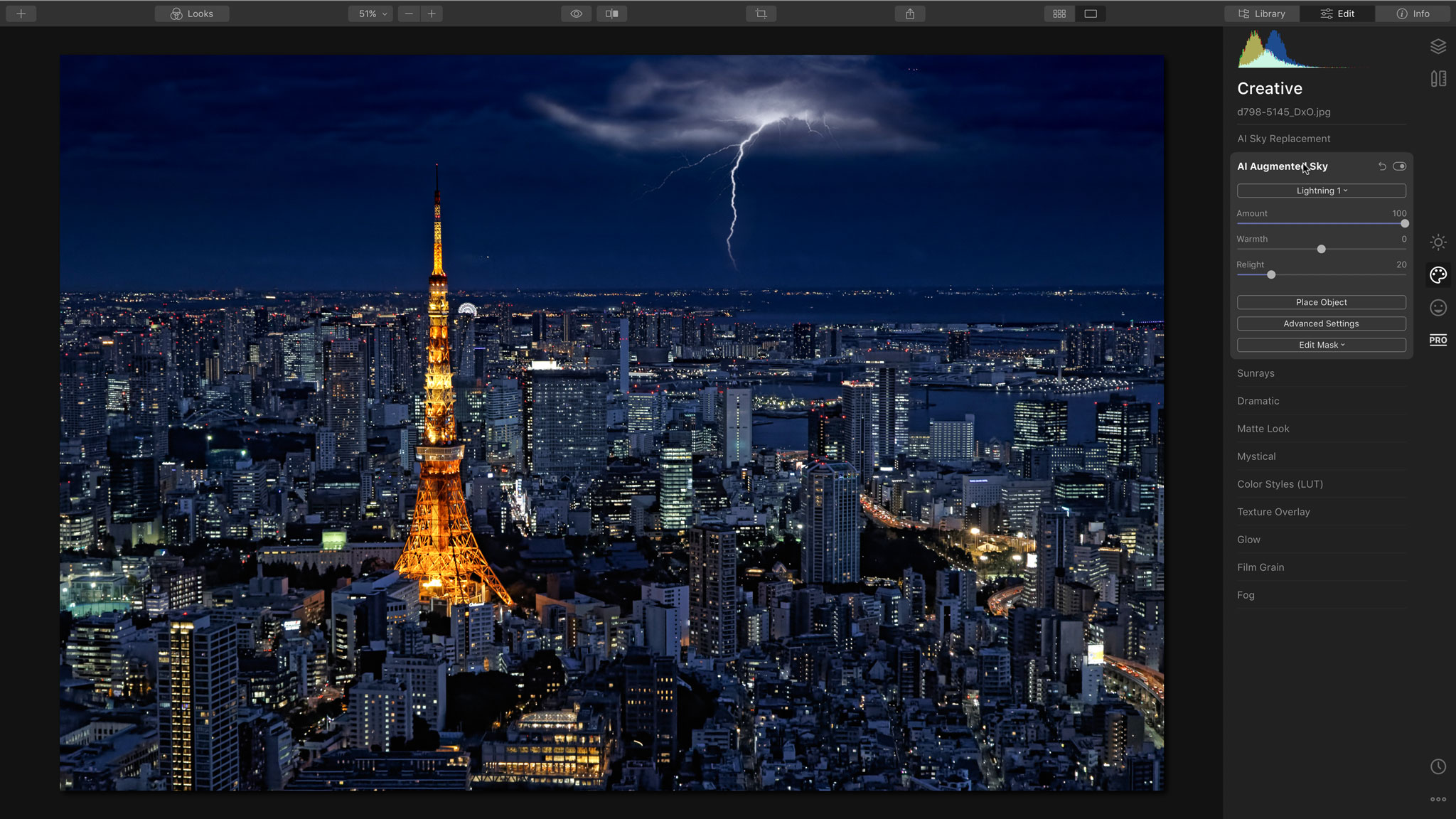
Task: Click the Sunrays tool heading
Action: (x=1256, y=373)
